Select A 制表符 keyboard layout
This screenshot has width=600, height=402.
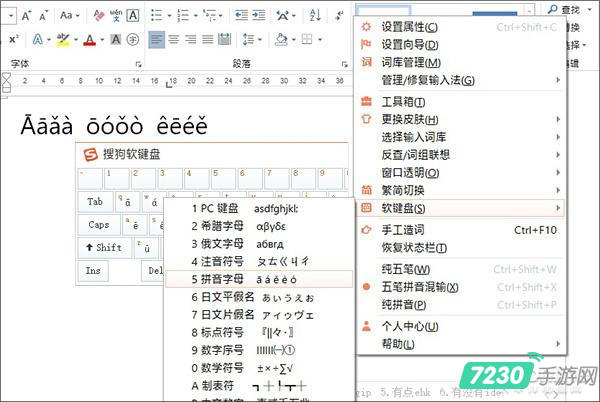click(x=259, y=386)
